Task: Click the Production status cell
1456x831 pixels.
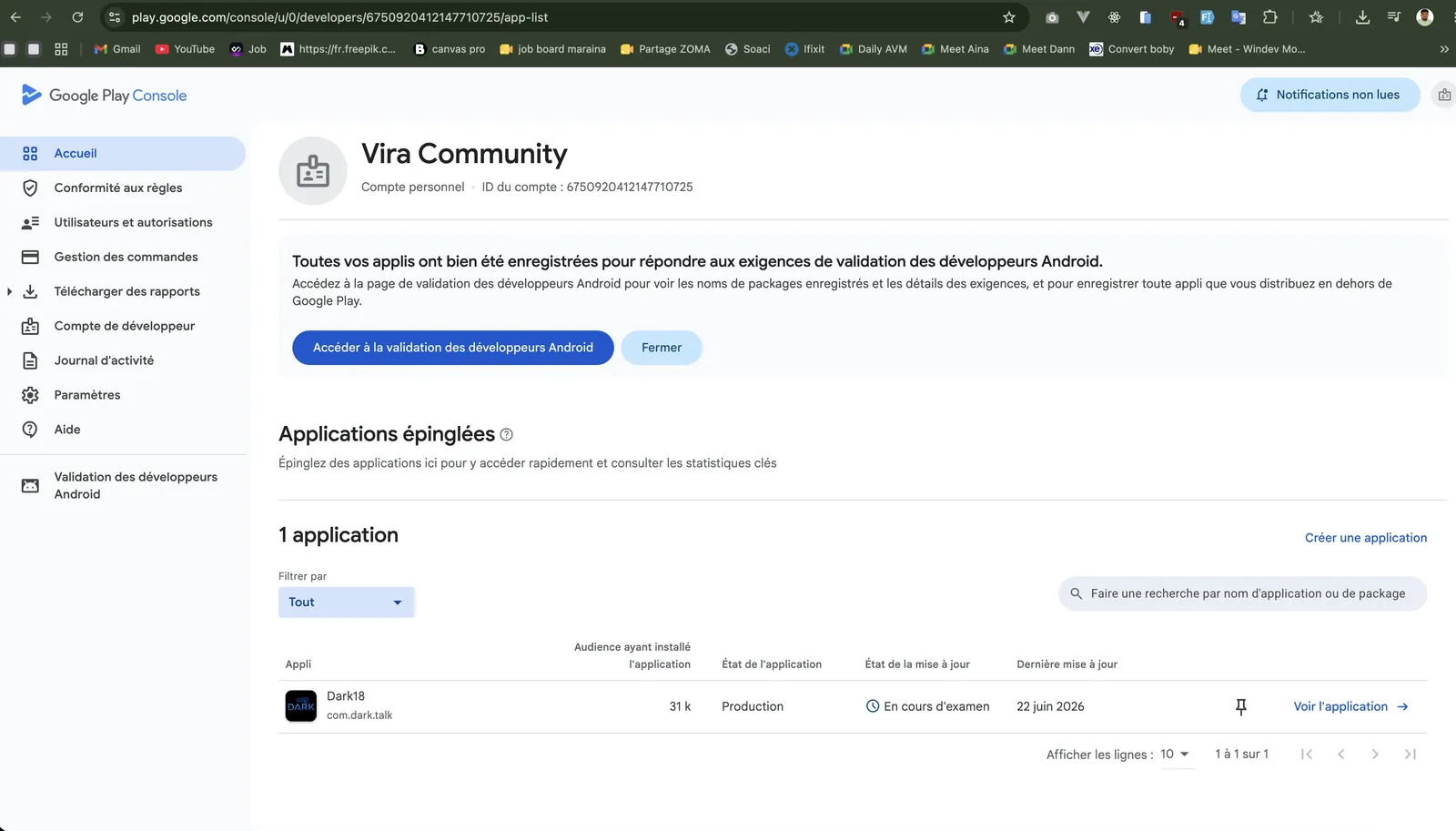Action: pos(753,707)
